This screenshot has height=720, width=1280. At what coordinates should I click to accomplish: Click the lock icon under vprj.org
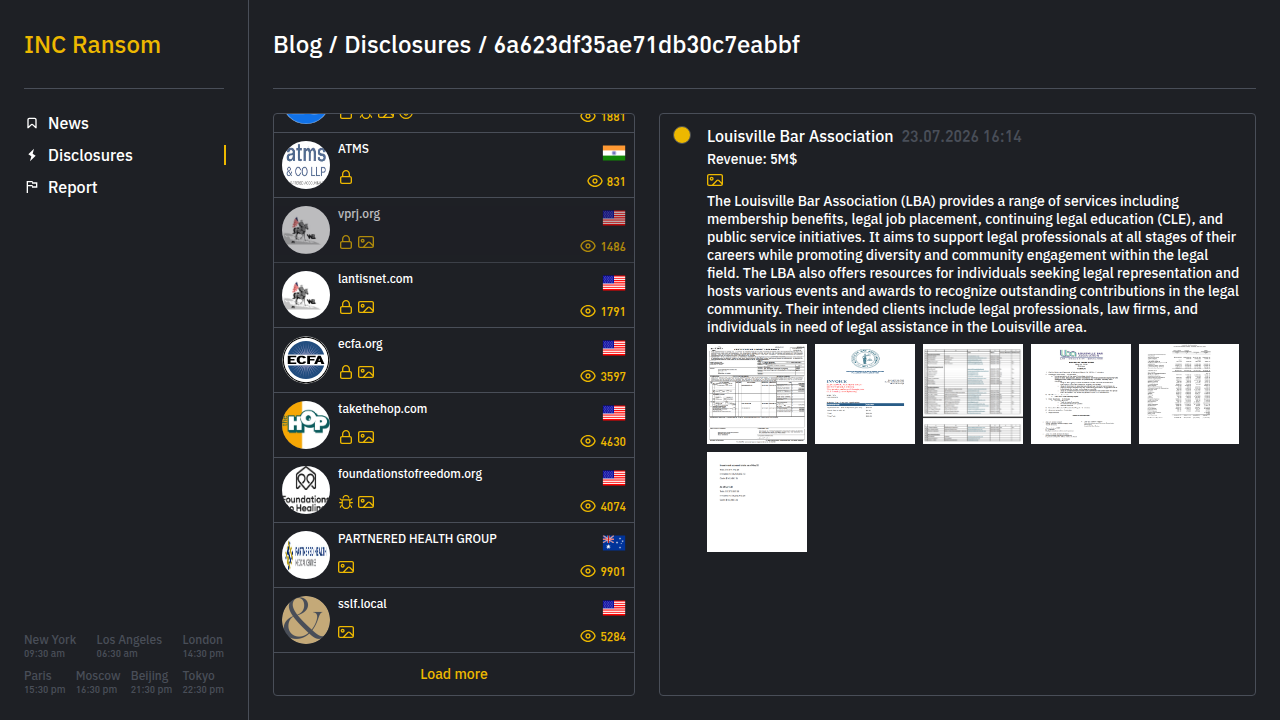click(346, 242)
